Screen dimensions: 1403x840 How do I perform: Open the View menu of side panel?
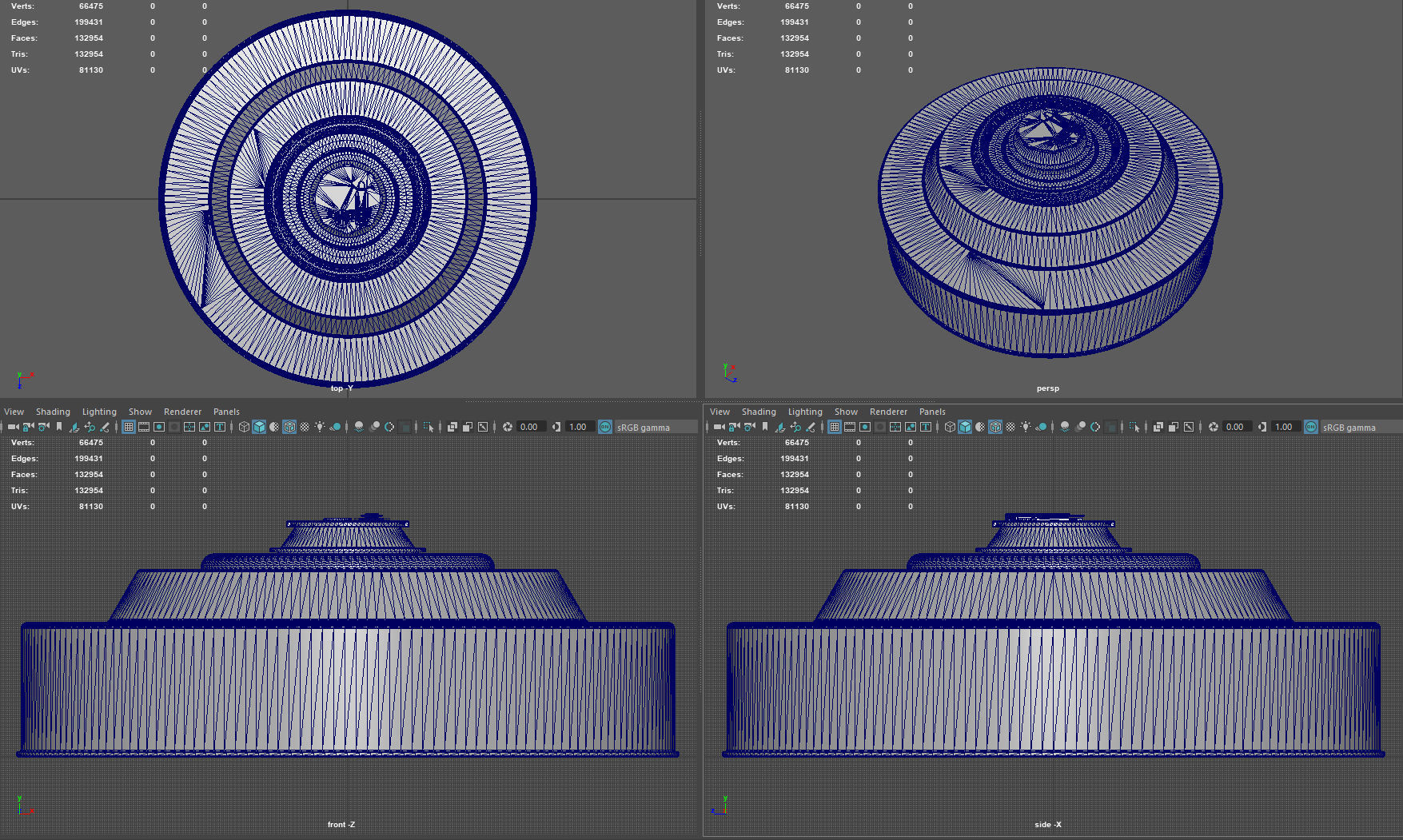pos(719,412)
